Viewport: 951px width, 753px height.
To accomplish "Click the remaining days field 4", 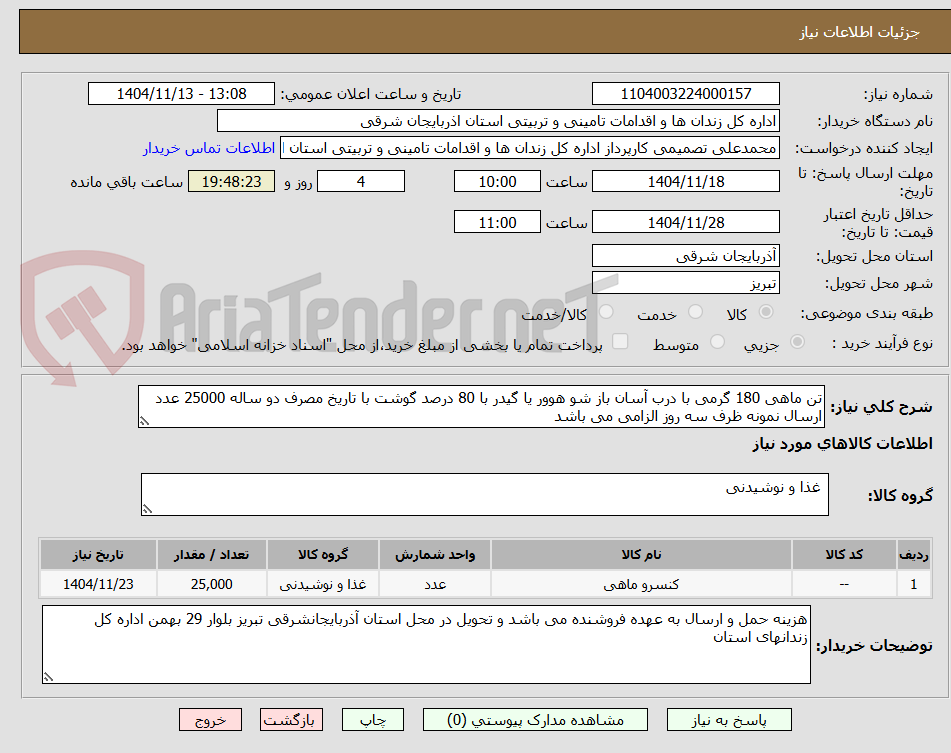I will pyautogui.click(x=361, y=181).
